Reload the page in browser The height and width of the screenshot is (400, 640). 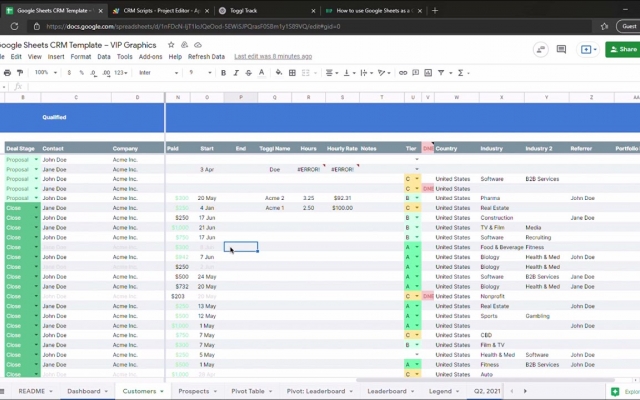tap(14, 27)
